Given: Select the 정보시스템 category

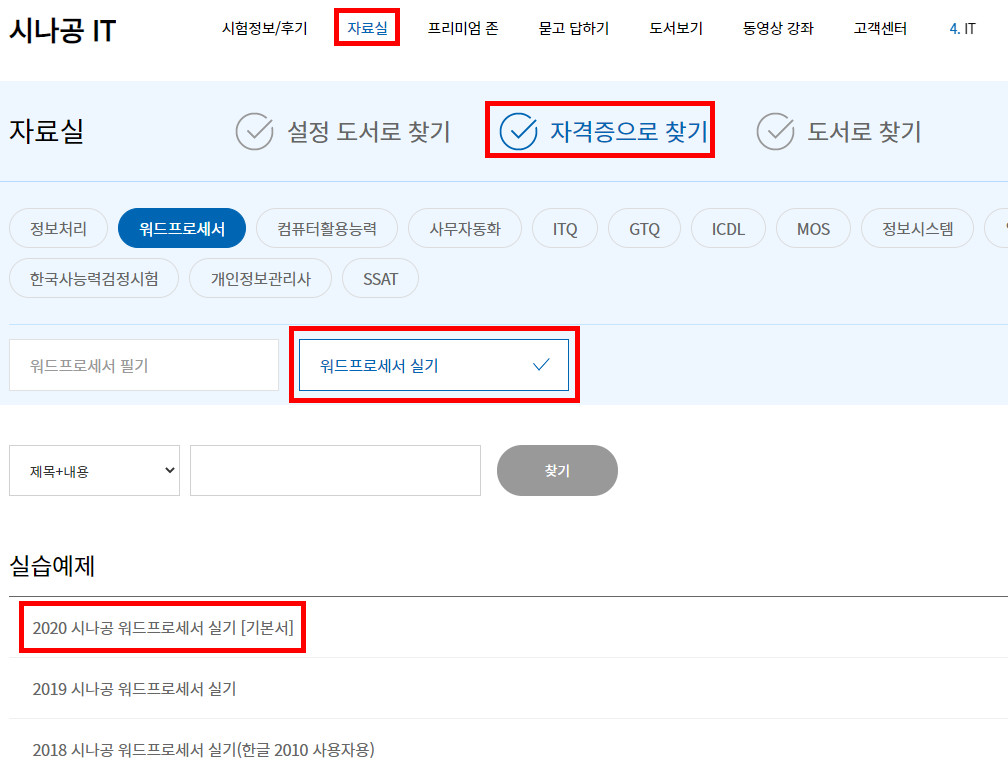Looking at the screenshot, I should coord(917,228).
